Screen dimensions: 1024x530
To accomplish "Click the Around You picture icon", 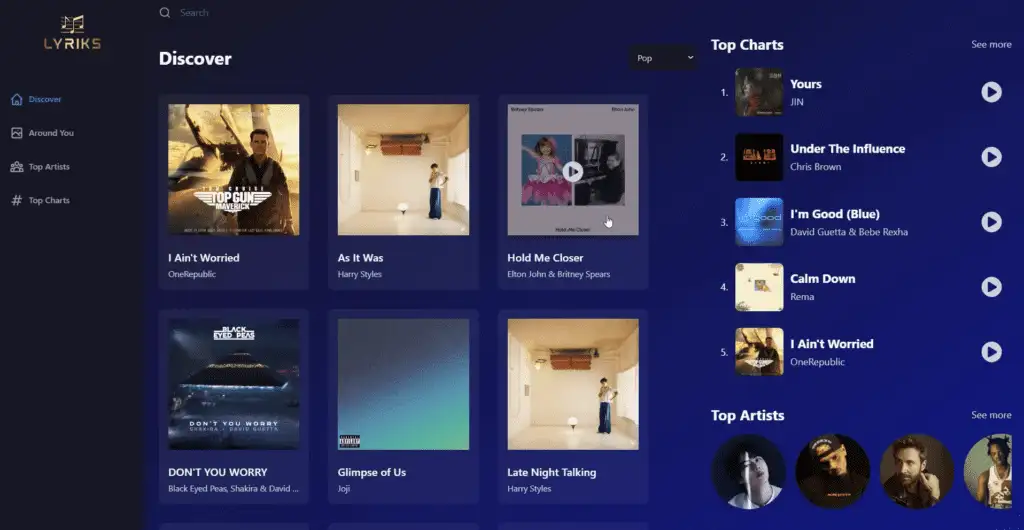I will (17, 133).
